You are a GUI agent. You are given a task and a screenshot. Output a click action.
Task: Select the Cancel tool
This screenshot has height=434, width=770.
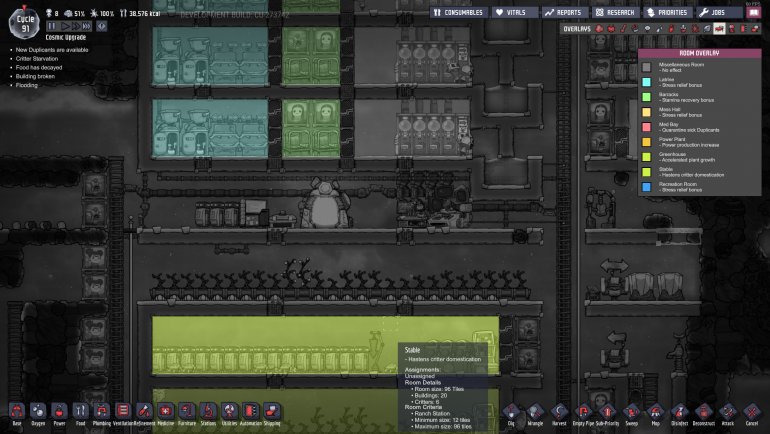(751, 410)
